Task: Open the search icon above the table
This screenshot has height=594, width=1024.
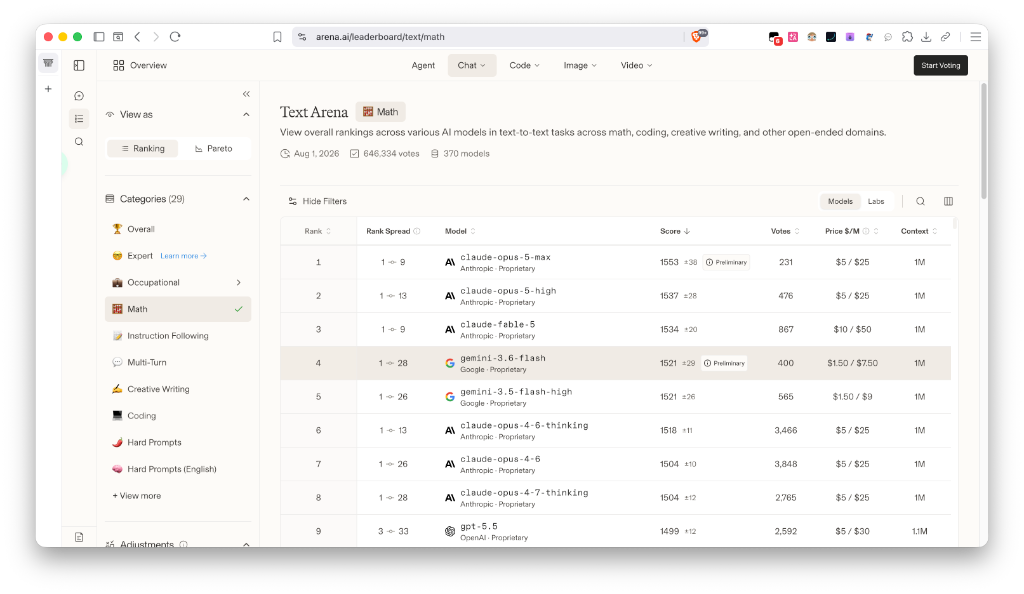Action: [x=920, y=201]
